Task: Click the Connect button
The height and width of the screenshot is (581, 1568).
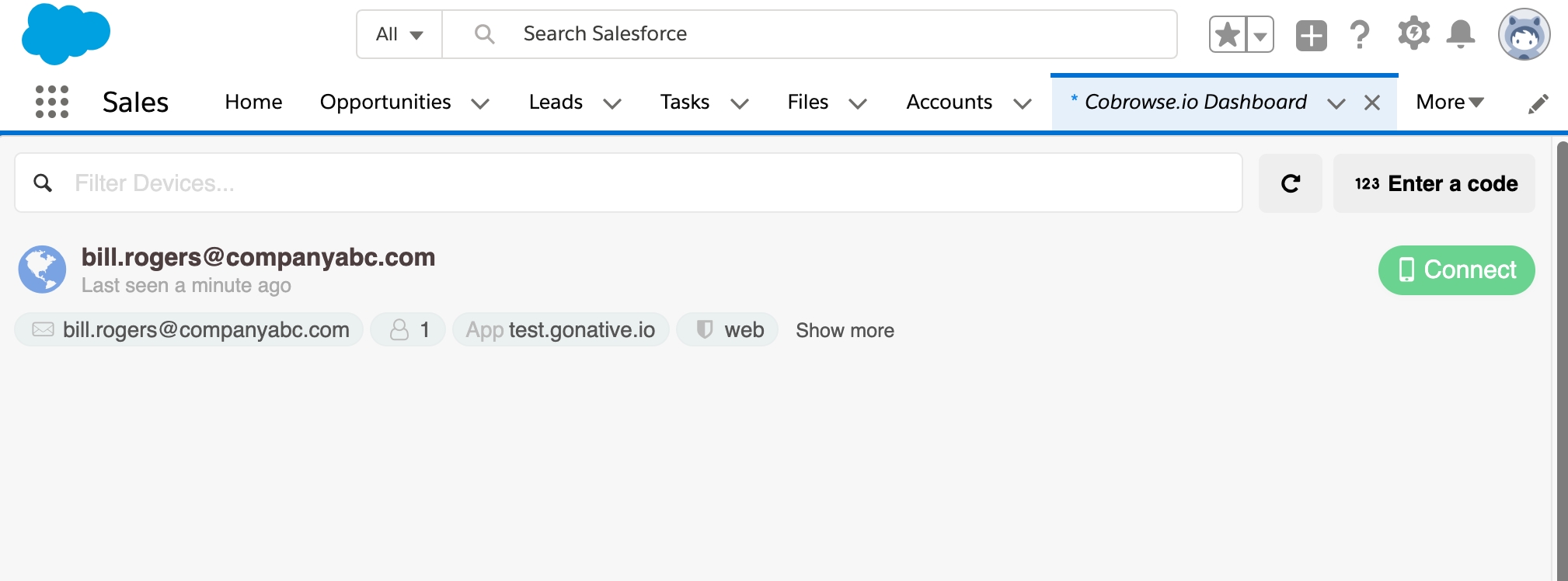Action: [1457, 270]
